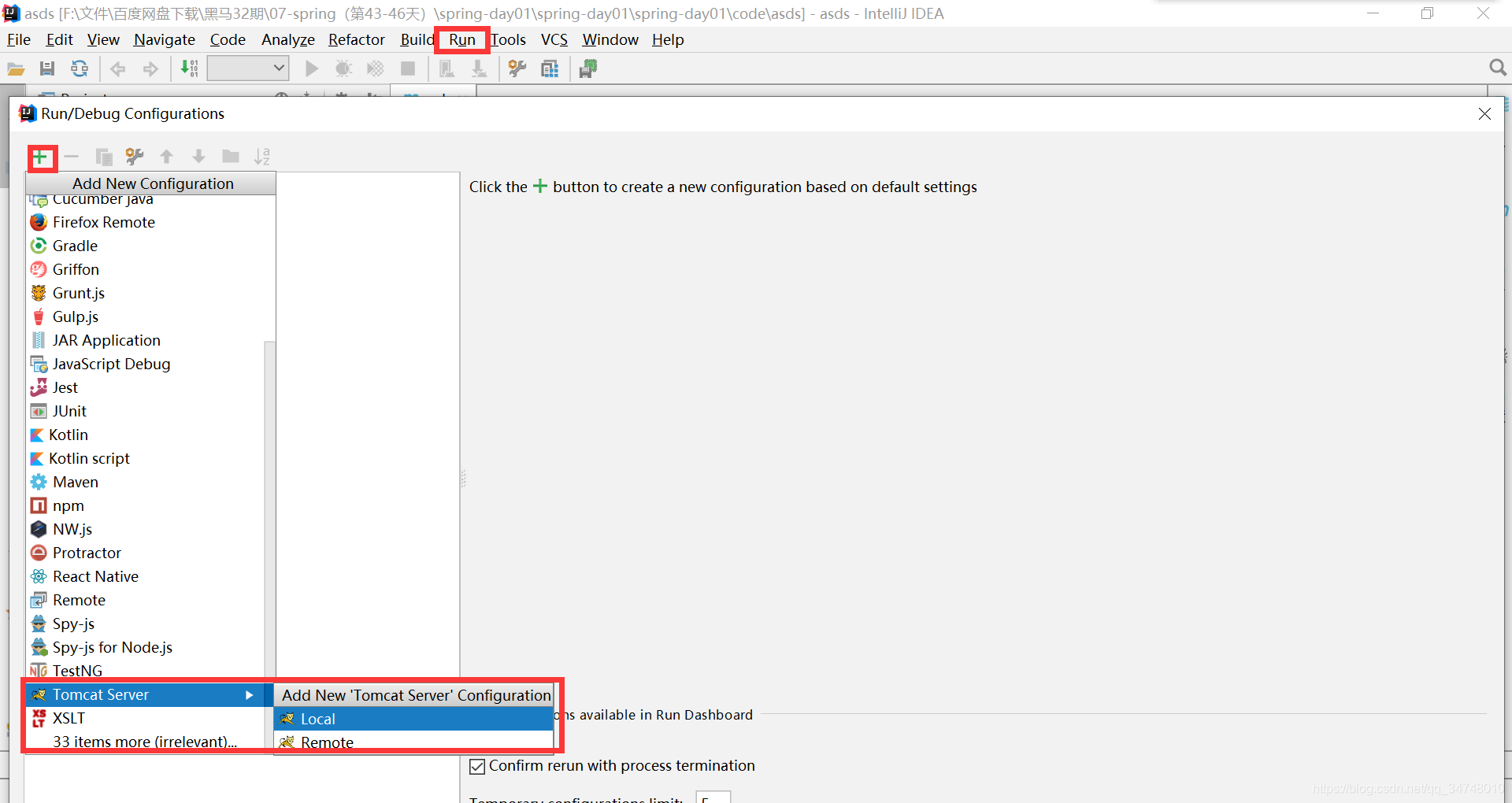Choose Gradle configuration type
This screenshot has width=1512, height=803.
click(145, 246)
